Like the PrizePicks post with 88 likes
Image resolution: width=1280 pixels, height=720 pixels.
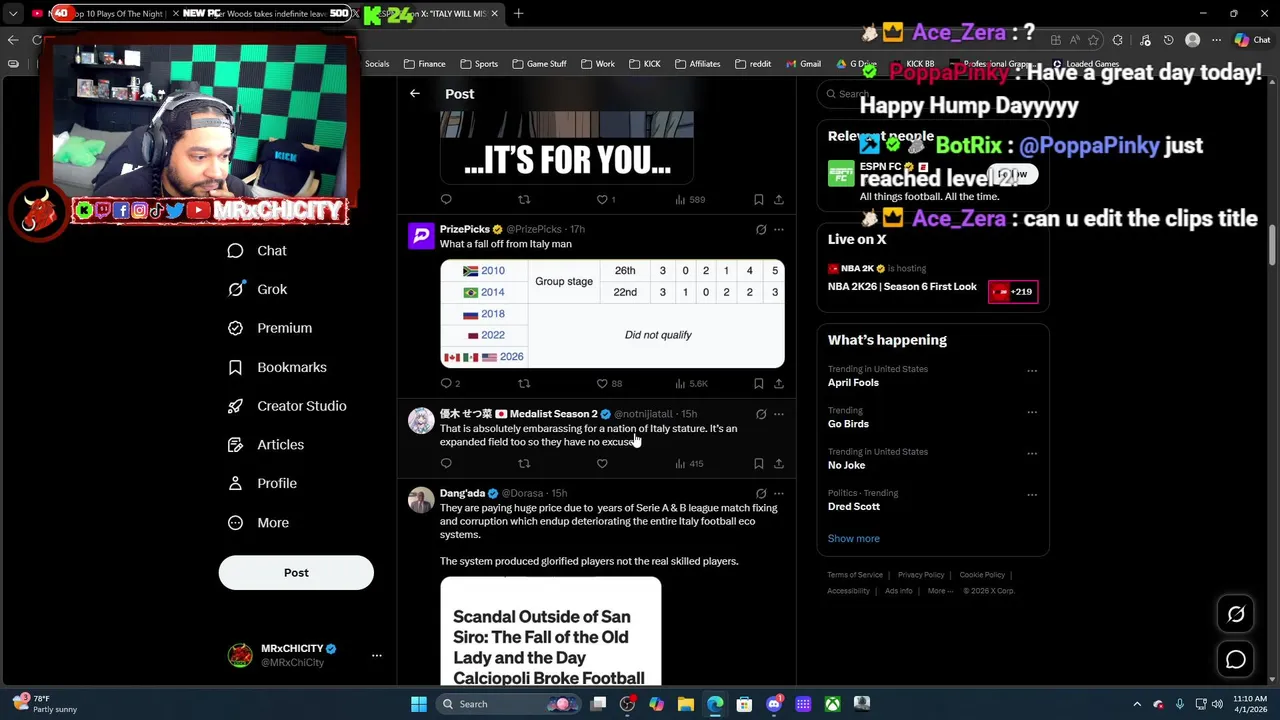click(x=610, y=383)
